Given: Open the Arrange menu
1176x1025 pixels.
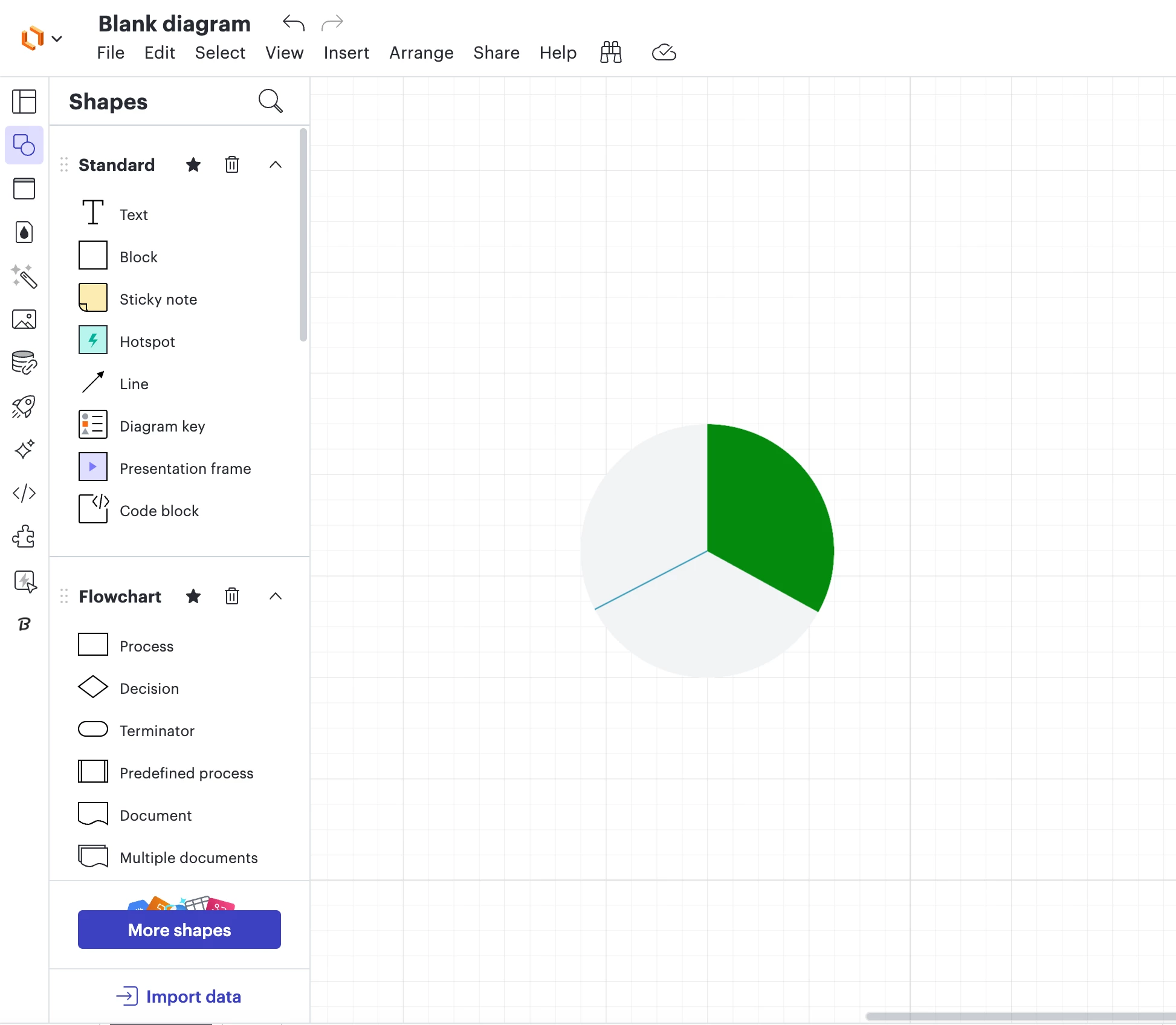Looking at the screenshot, I should [421, 53].
